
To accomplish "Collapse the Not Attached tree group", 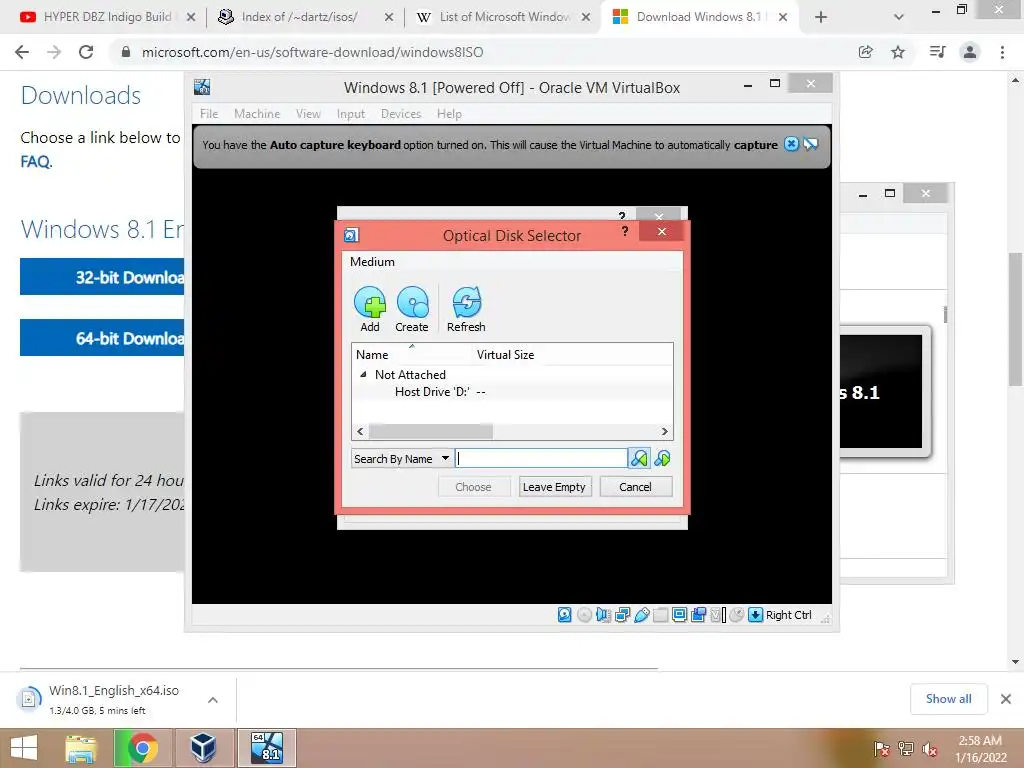I will pos(363,374).
